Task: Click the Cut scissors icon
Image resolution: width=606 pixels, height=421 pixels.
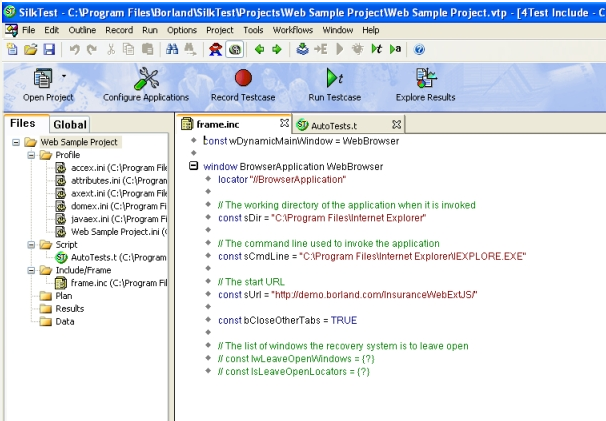Action: click(111, 49)
